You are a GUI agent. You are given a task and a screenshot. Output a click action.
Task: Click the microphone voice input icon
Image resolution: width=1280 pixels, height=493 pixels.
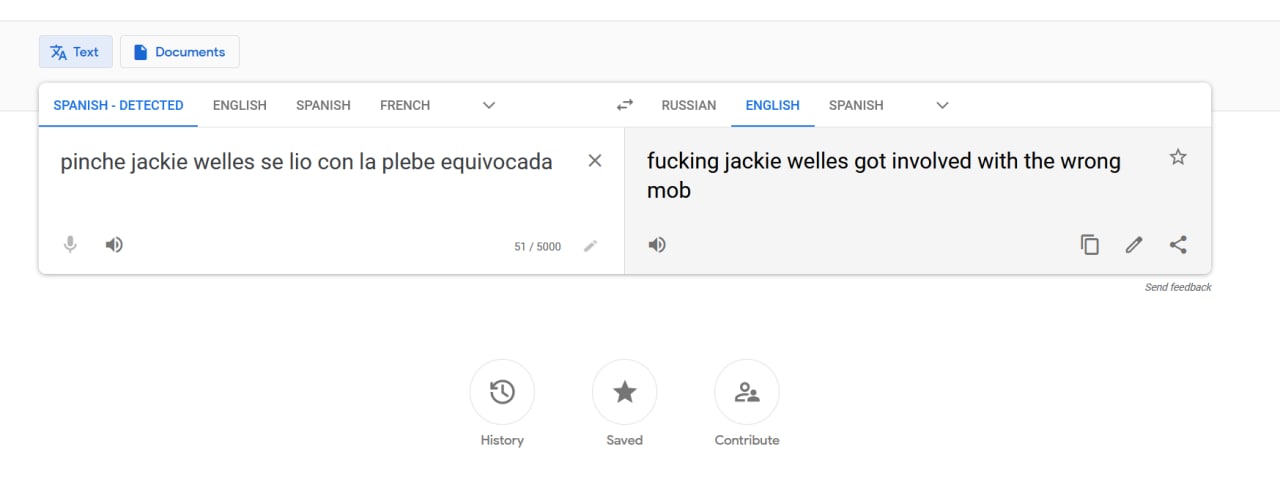70,244
